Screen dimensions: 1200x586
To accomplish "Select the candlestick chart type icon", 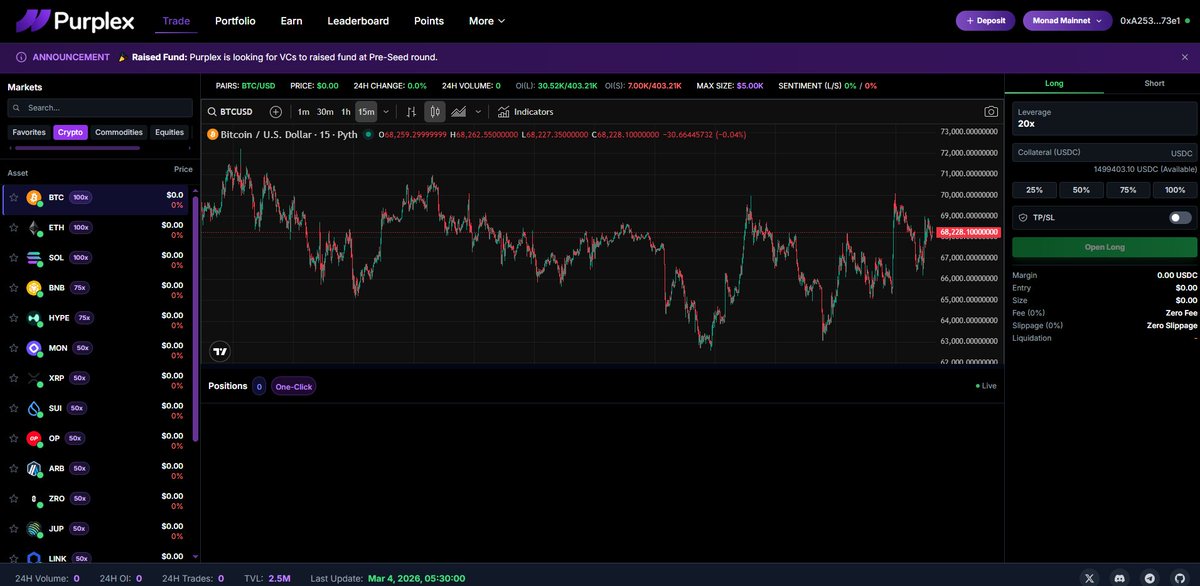I will click(435, 112).
